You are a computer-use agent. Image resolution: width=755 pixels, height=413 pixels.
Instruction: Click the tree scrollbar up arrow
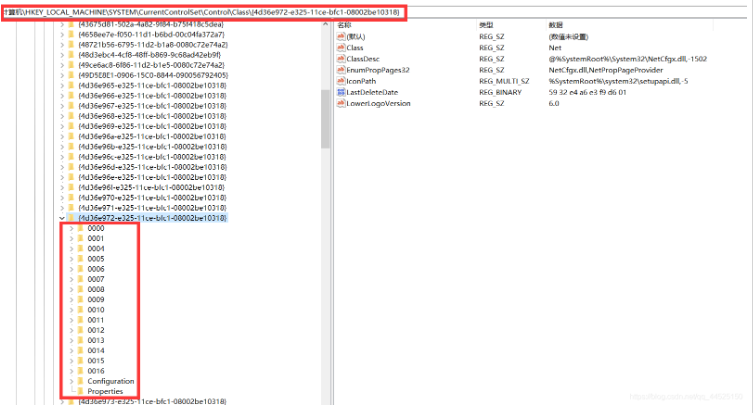click(325, 24)
